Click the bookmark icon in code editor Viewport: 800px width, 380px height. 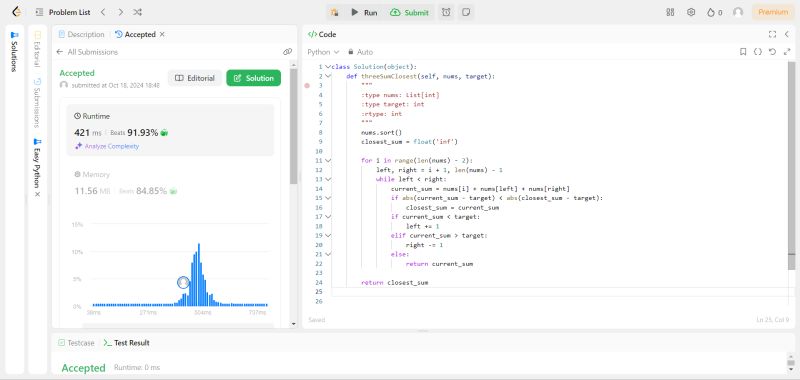pyautogui.click(x=743, y=52)
